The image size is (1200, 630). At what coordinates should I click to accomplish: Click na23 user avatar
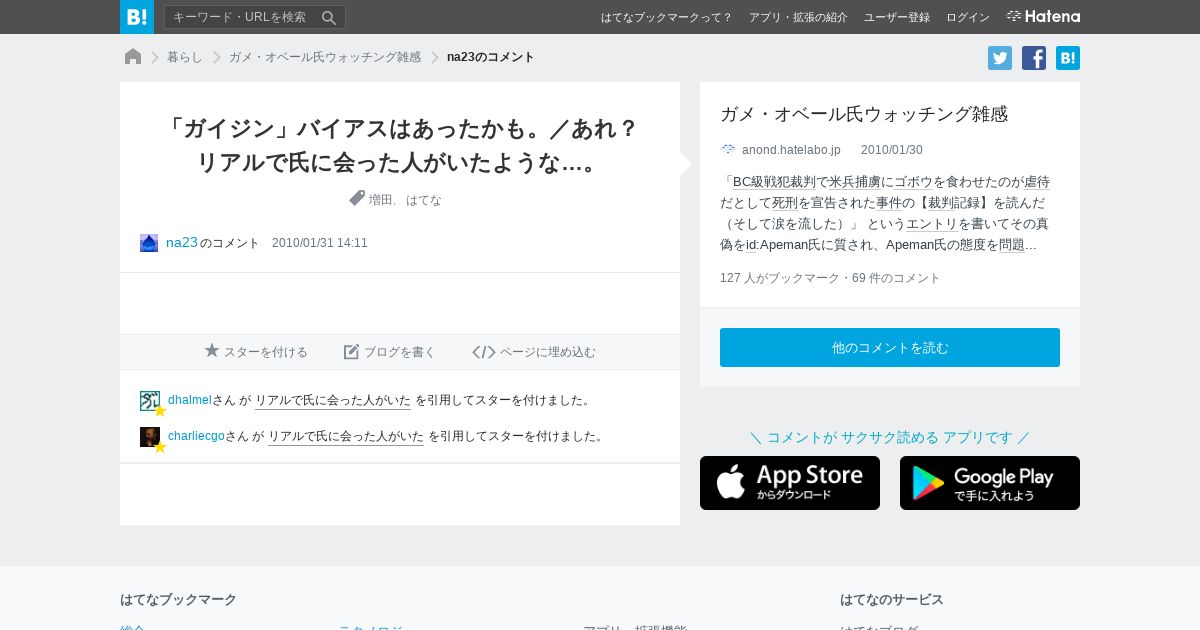coord(149,243)
